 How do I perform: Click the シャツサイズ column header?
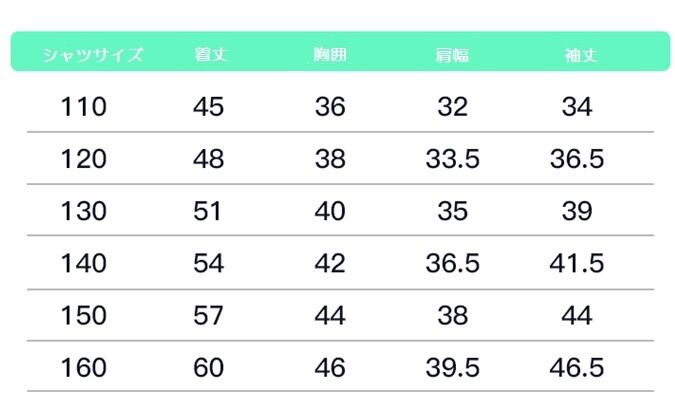point(93,55)
